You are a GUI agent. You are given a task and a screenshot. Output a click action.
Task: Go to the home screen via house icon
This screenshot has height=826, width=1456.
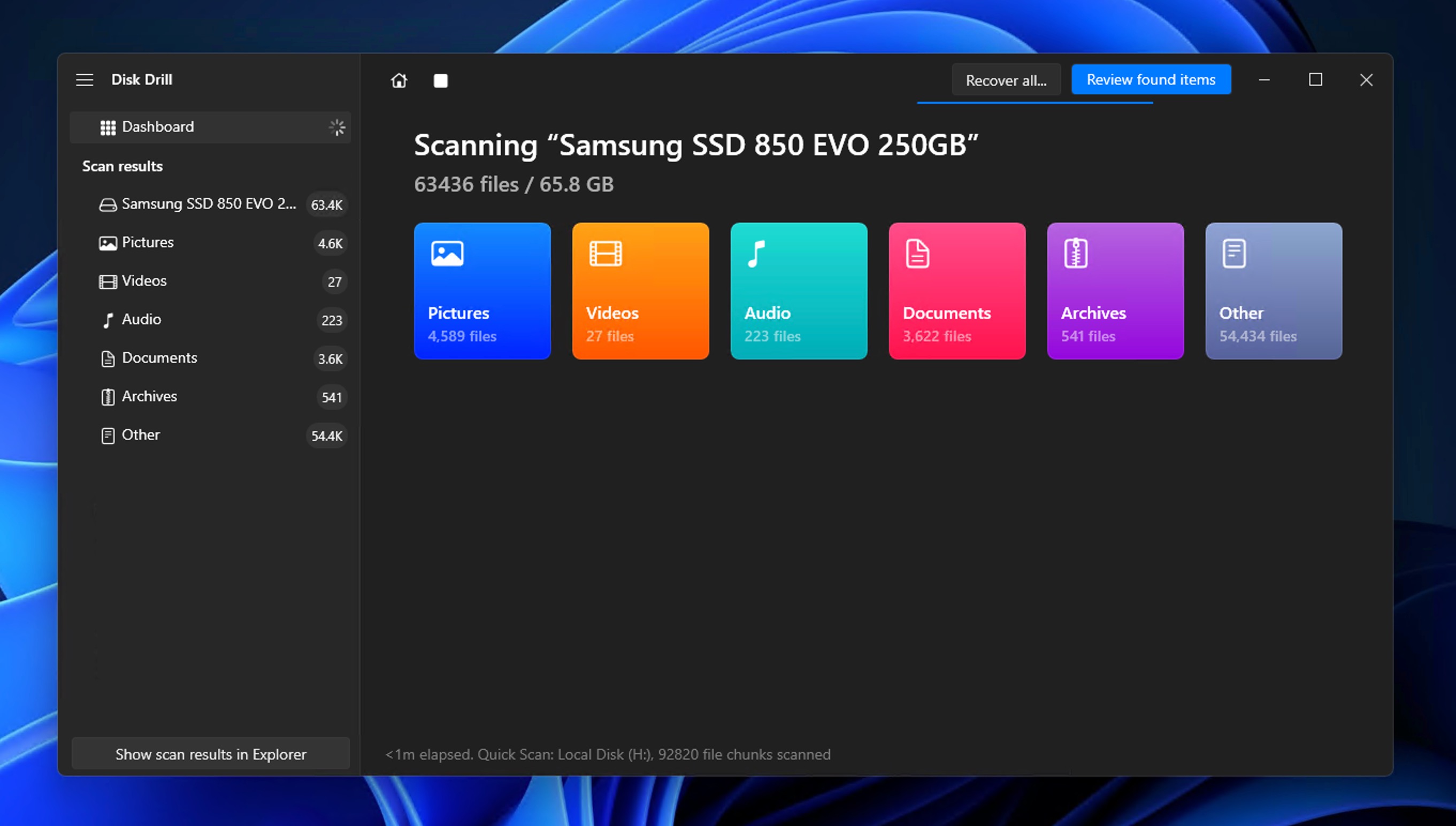399,81
